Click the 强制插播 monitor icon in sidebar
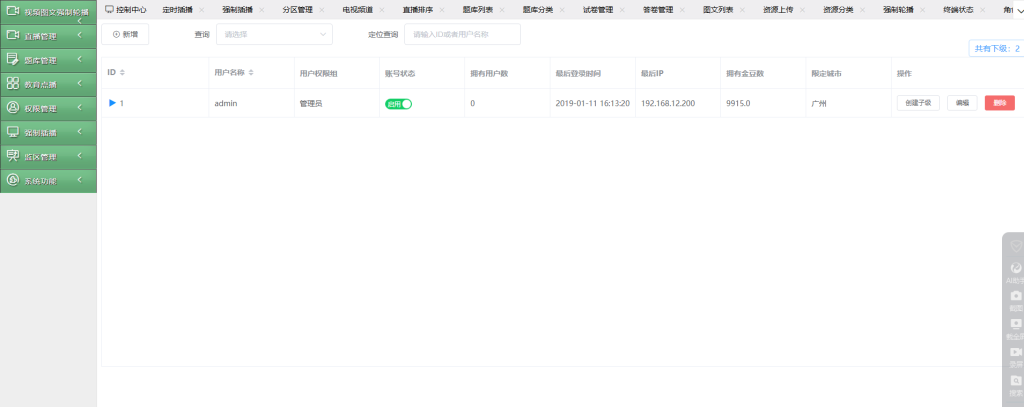1024x407 pixels. 12,132
